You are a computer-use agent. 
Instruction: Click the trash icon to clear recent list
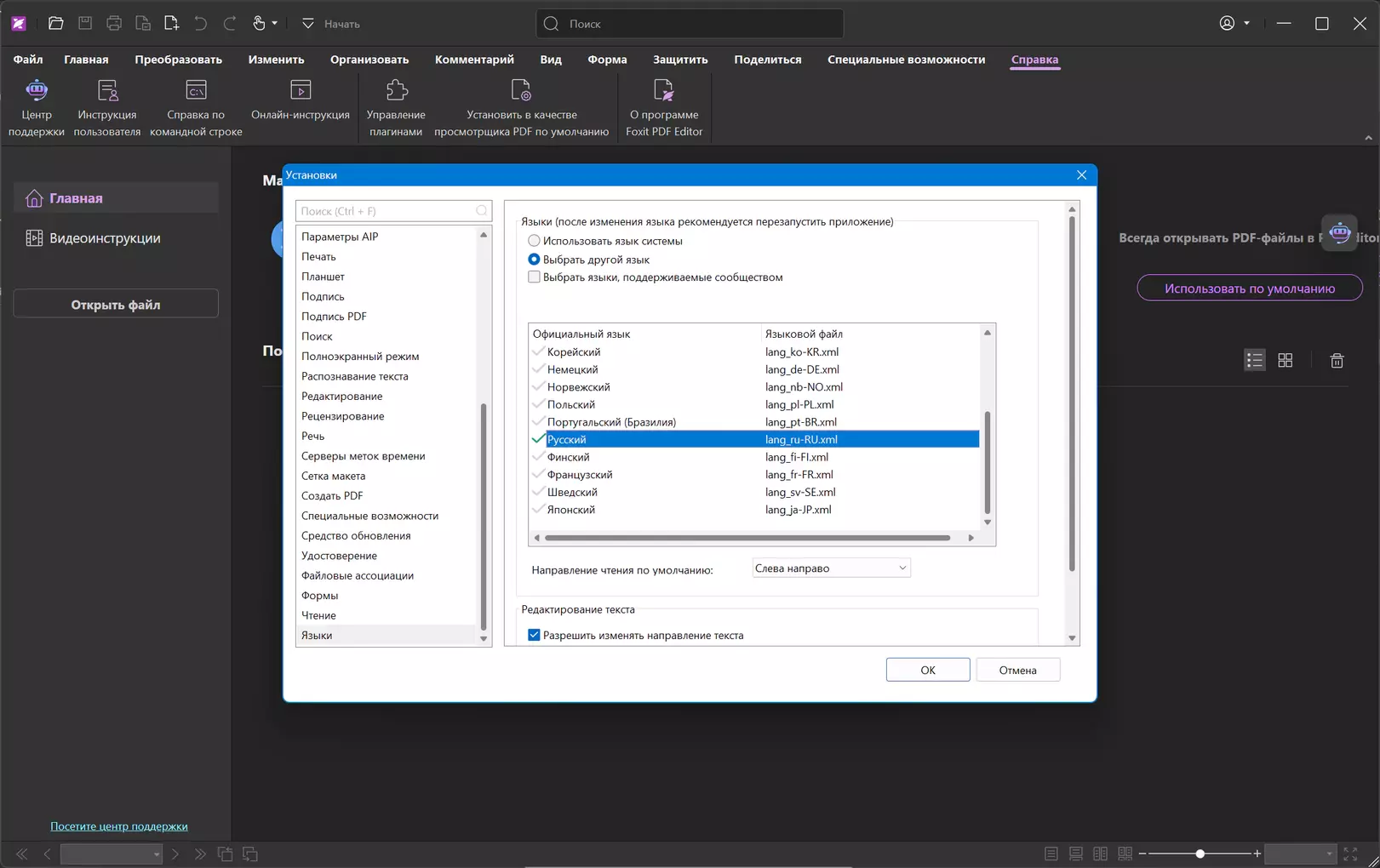[x=1337, y=361]
